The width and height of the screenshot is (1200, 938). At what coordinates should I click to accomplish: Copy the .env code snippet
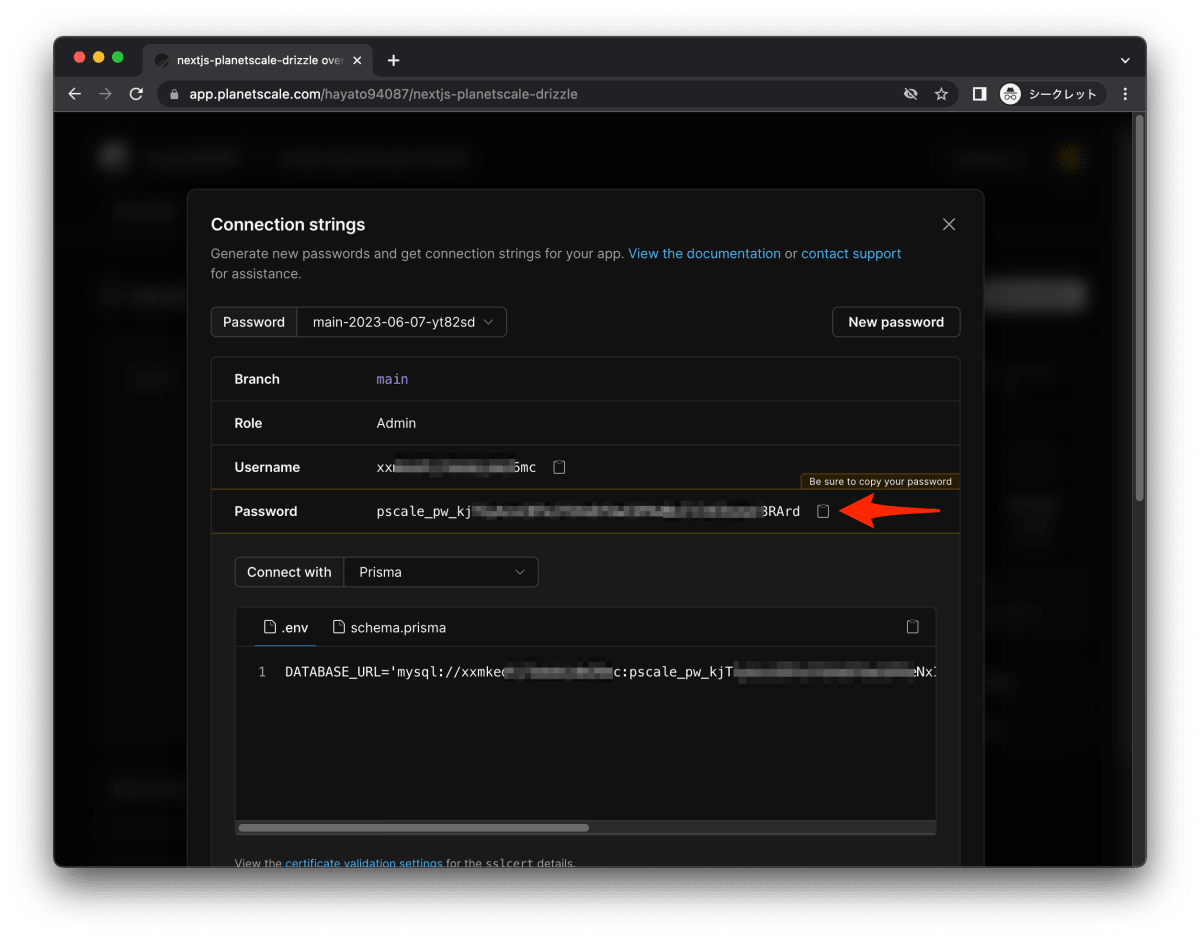point(912,627)
